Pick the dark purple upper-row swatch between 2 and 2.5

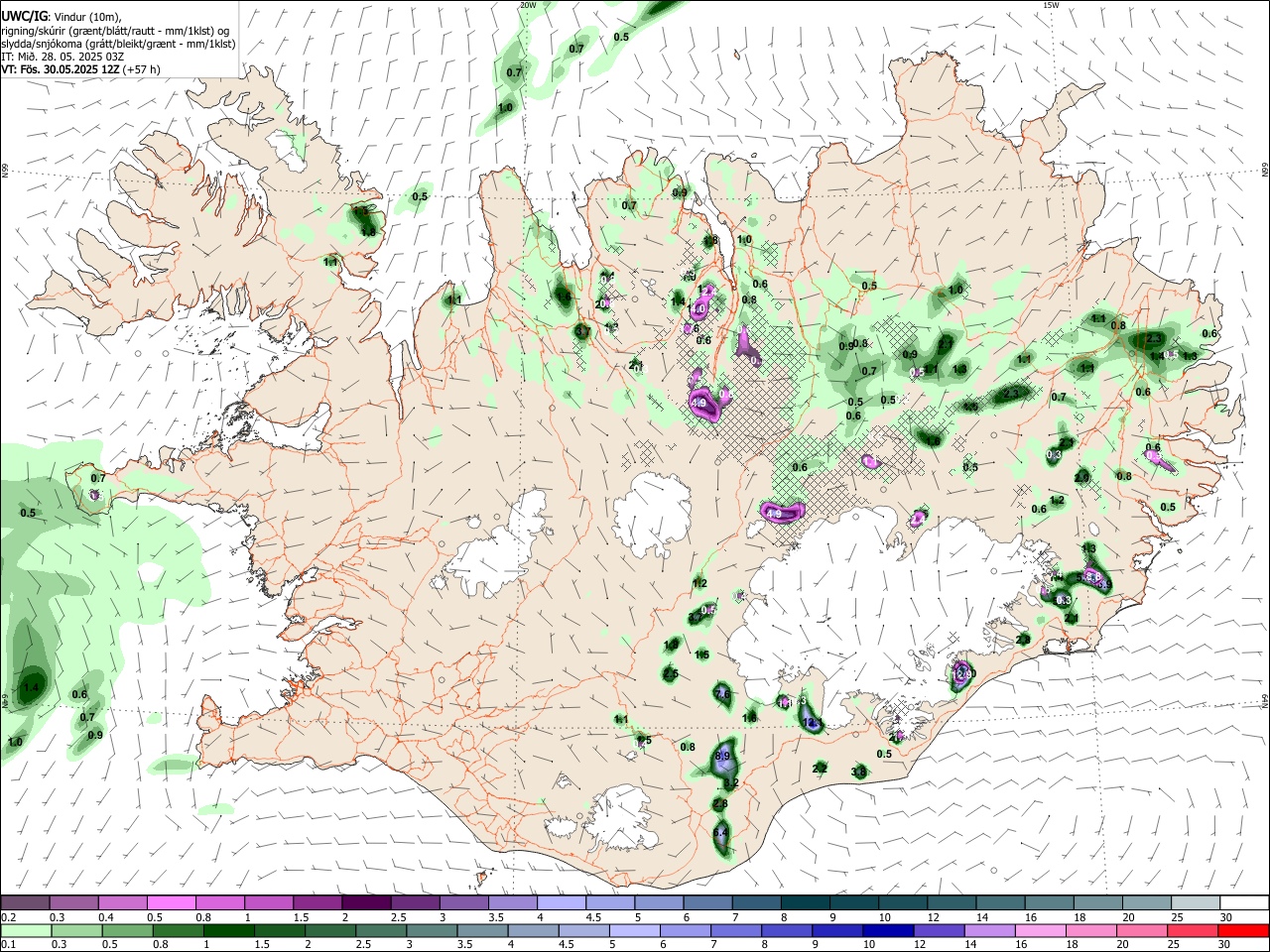[x=366, y=902]
